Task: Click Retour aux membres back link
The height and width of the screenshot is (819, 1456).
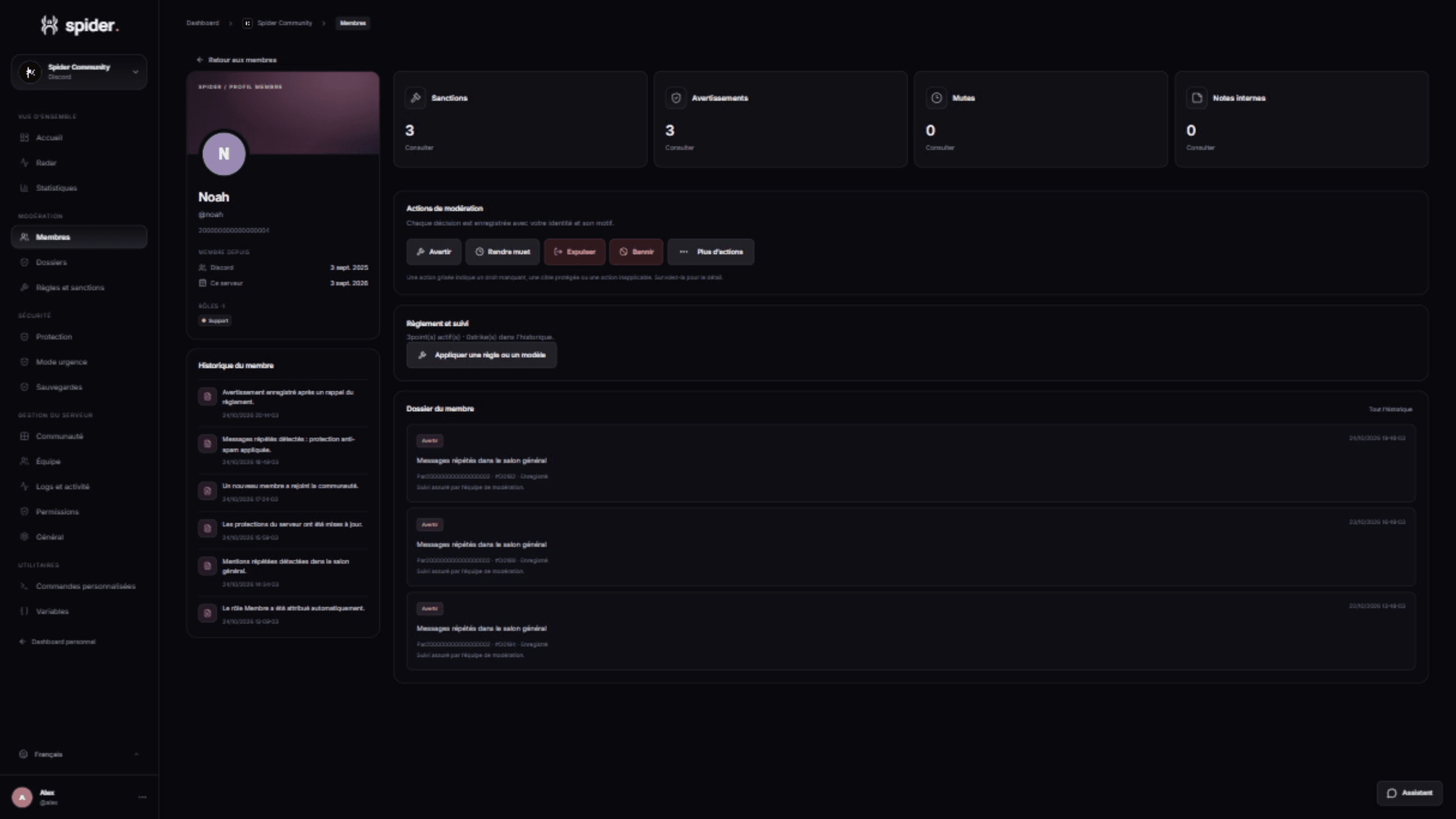Action: (237, 60)
